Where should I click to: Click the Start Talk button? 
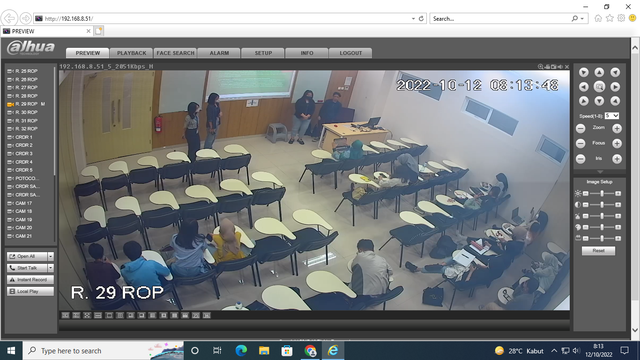point(27,268)
